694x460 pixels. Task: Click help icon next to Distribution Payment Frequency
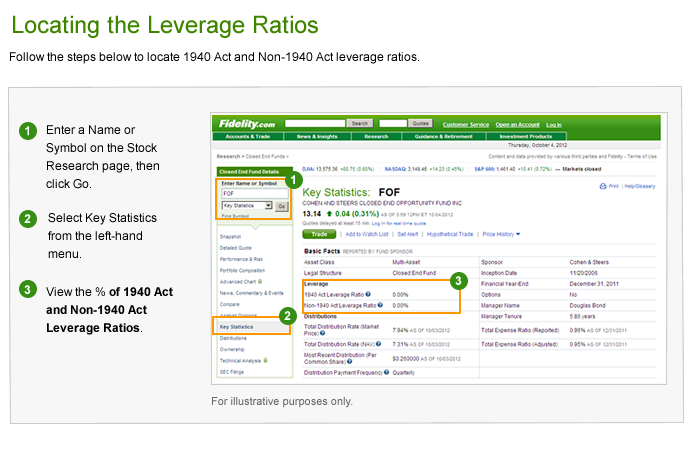coord(385,372)
